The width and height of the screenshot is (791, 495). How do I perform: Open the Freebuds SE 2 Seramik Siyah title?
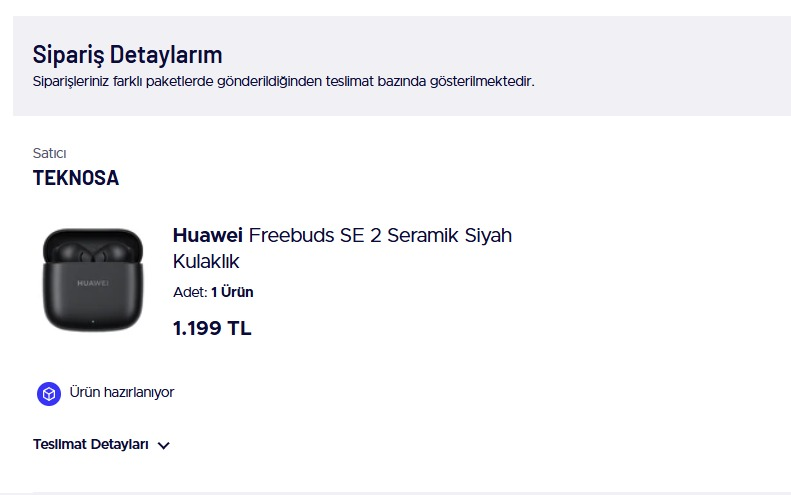pyautogui.click(x=380, y=236)
